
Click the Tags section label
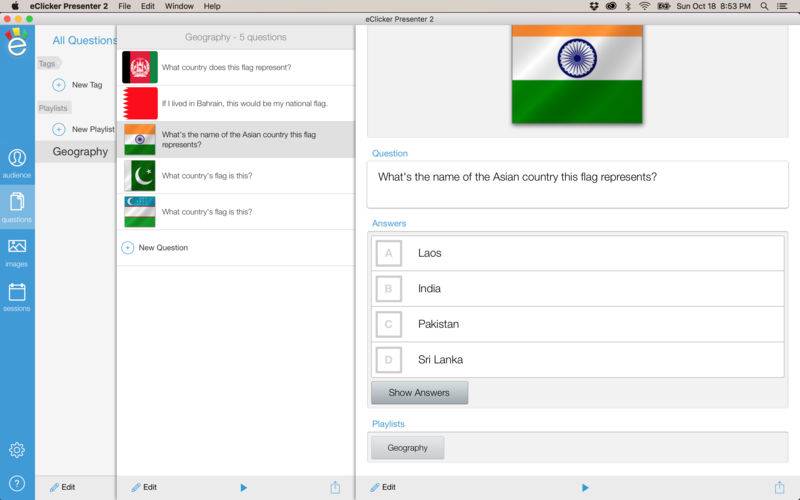(x=48, y=63)
